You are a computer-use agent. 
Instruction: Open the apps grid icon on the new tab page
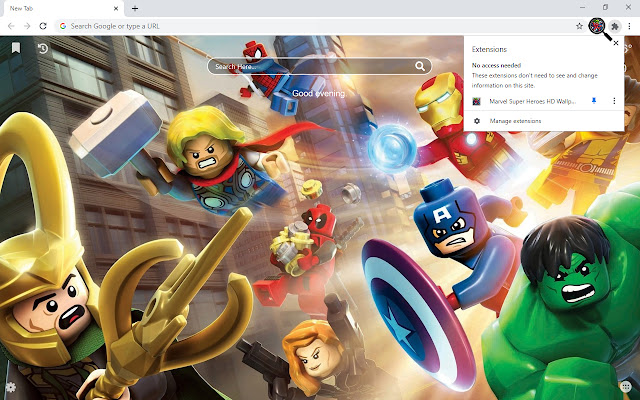[625, 386]
